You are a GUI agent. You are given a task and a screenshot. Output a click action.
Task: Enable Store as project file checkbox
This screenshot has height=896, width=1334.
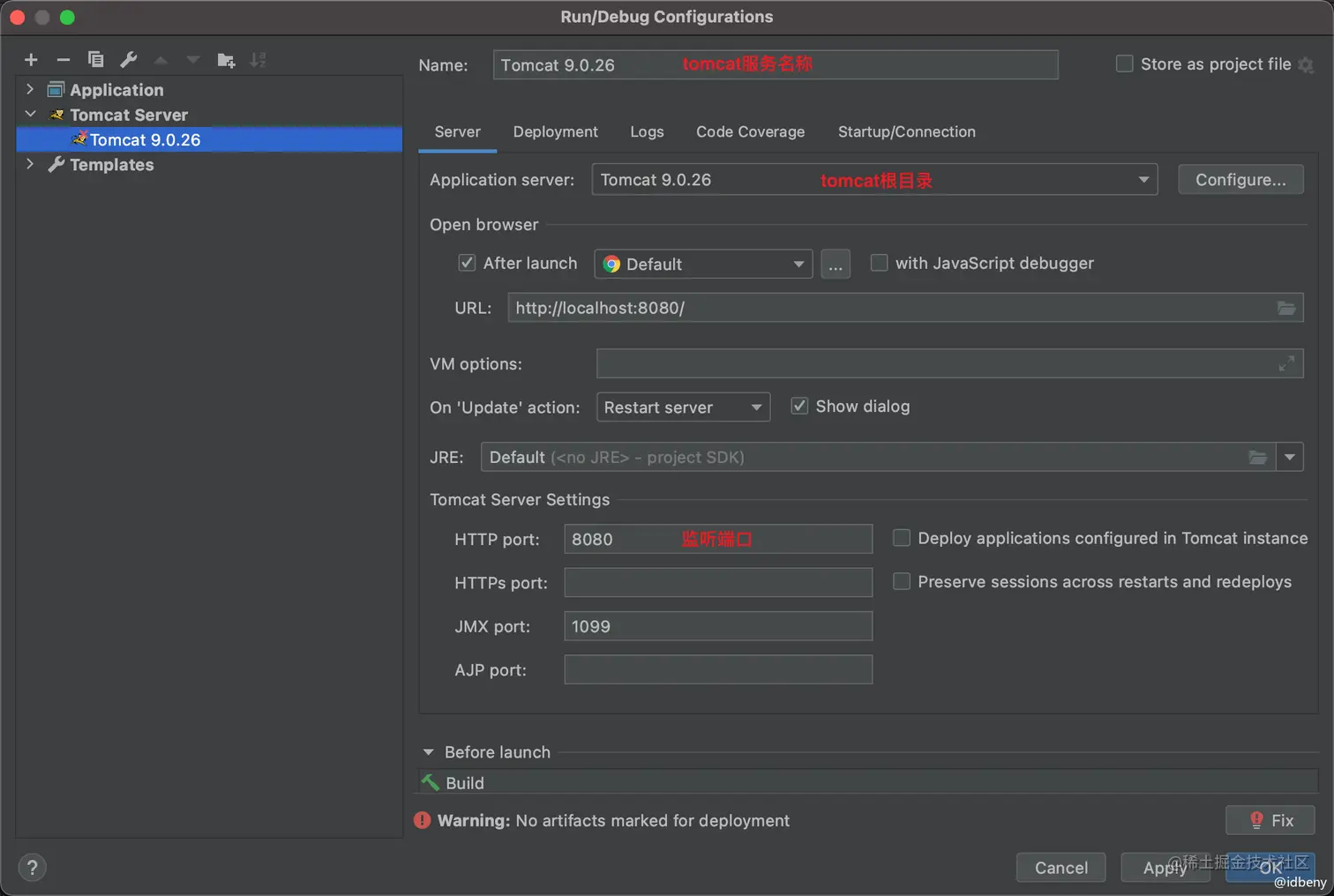[x=1124, y=63]
